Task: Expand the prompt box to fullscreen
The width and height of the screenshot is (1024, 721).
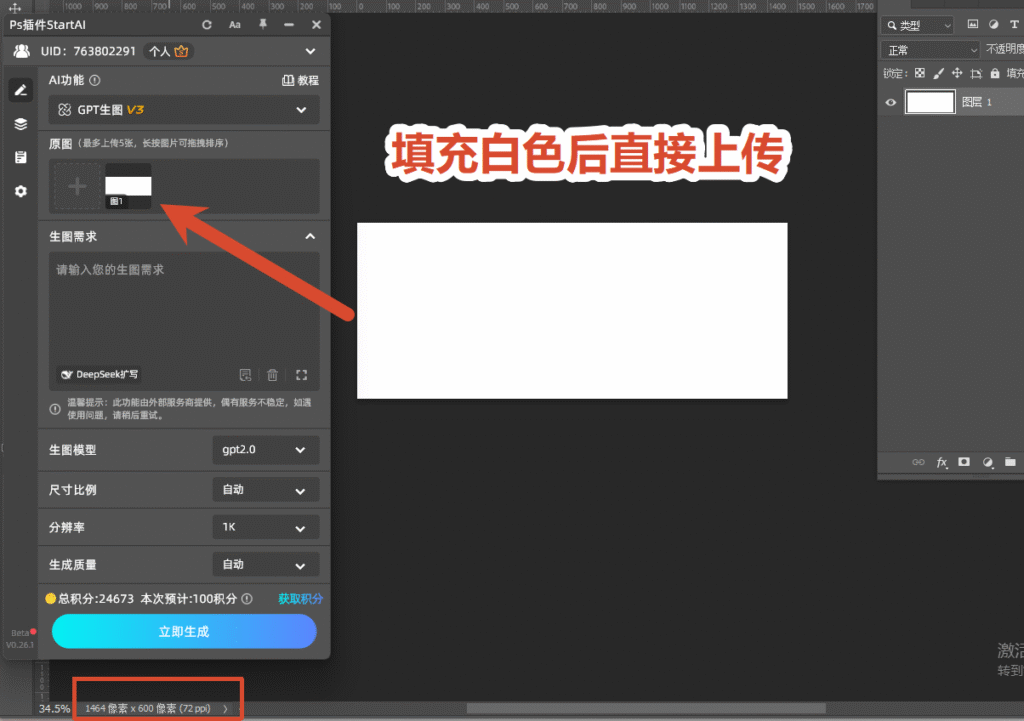Action: click(301, 375)
